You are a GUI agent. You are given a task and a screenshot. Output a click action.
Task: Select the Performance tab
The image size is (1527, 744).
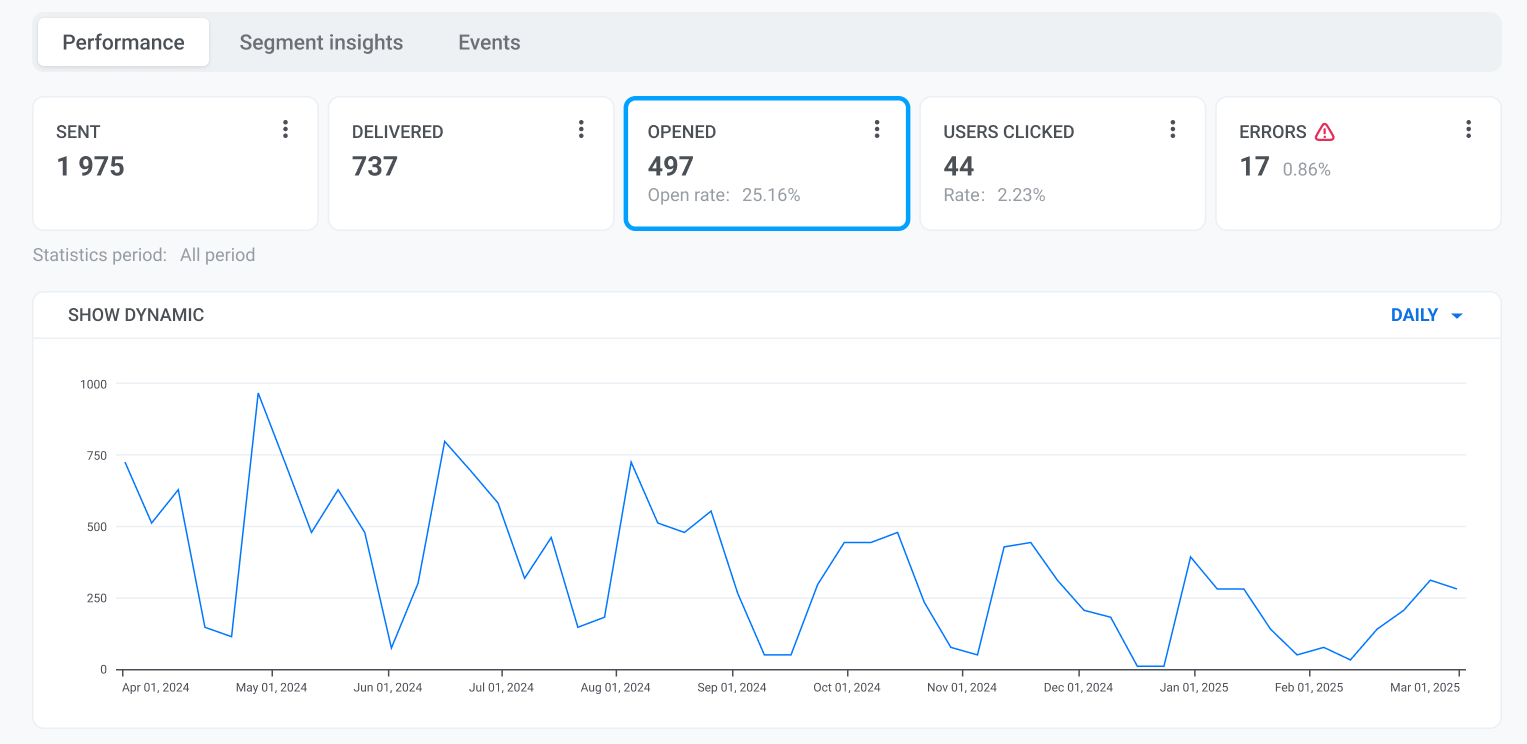click(x=123, y=42)
